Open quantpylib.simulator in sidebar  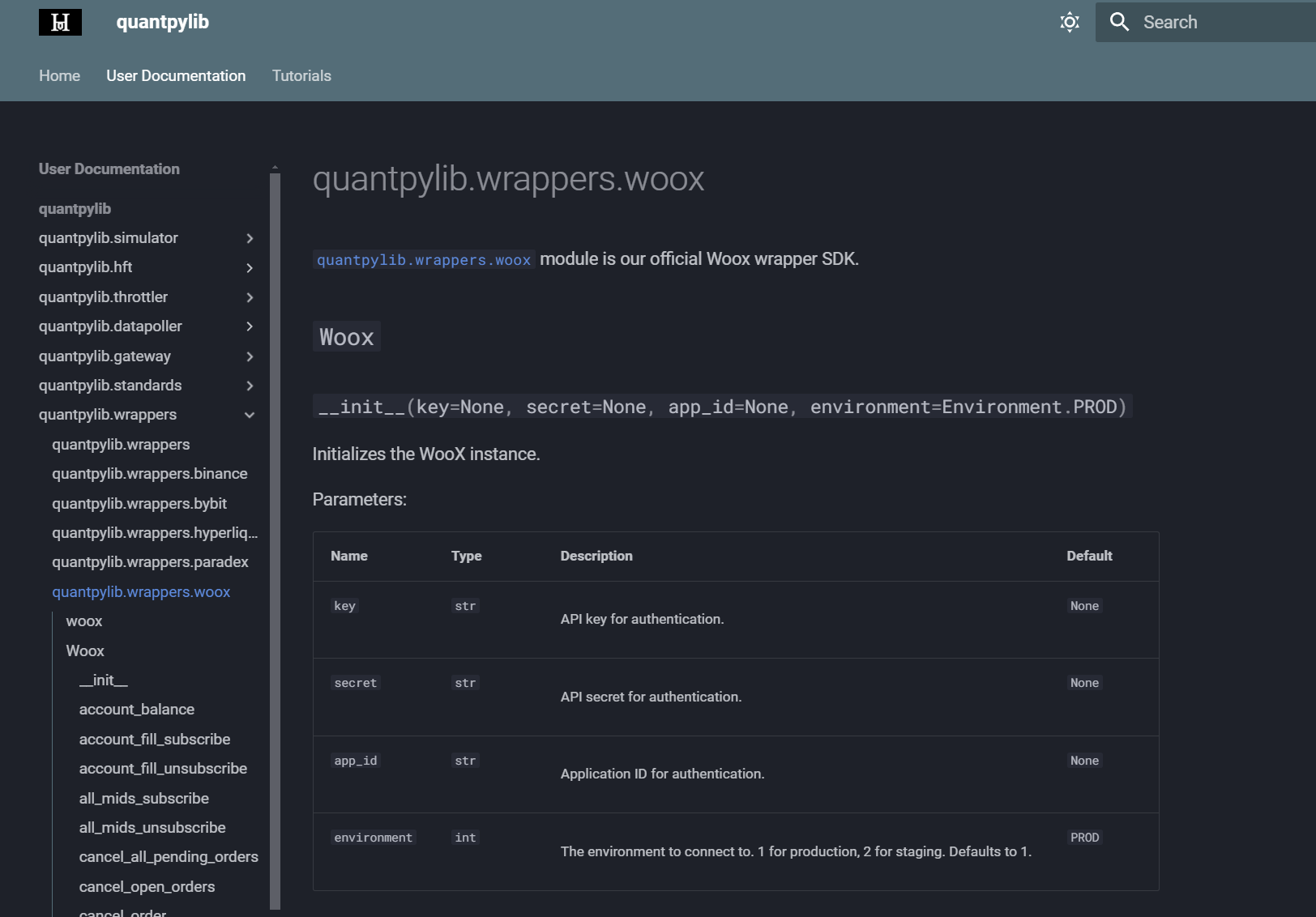[109, 238]
